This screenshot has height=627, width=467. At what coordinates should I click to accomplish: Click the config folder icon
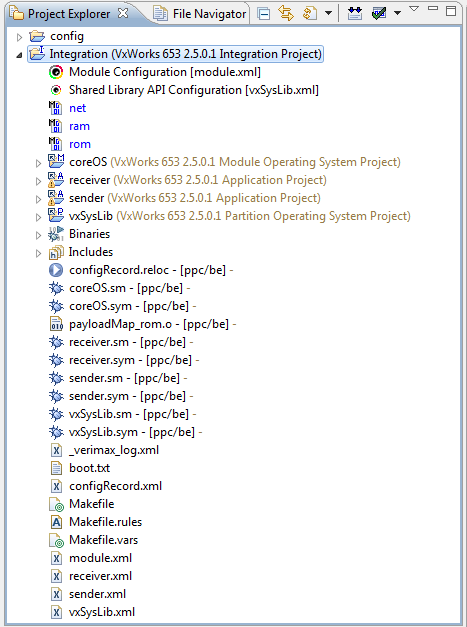pos(37,36)
